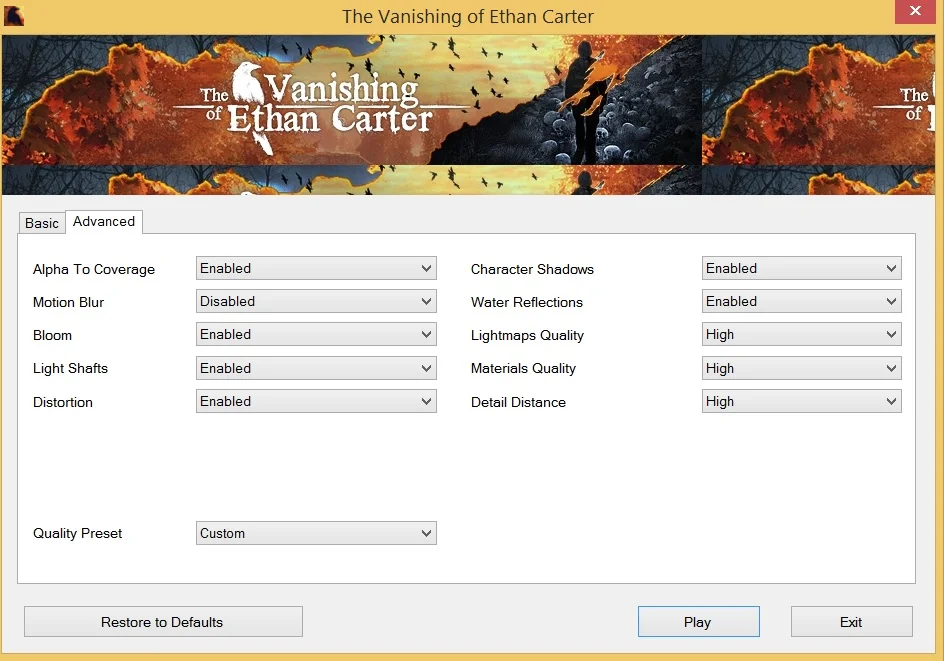
Task: Change the Distortion setting dropdown
Action: [316, 402]
